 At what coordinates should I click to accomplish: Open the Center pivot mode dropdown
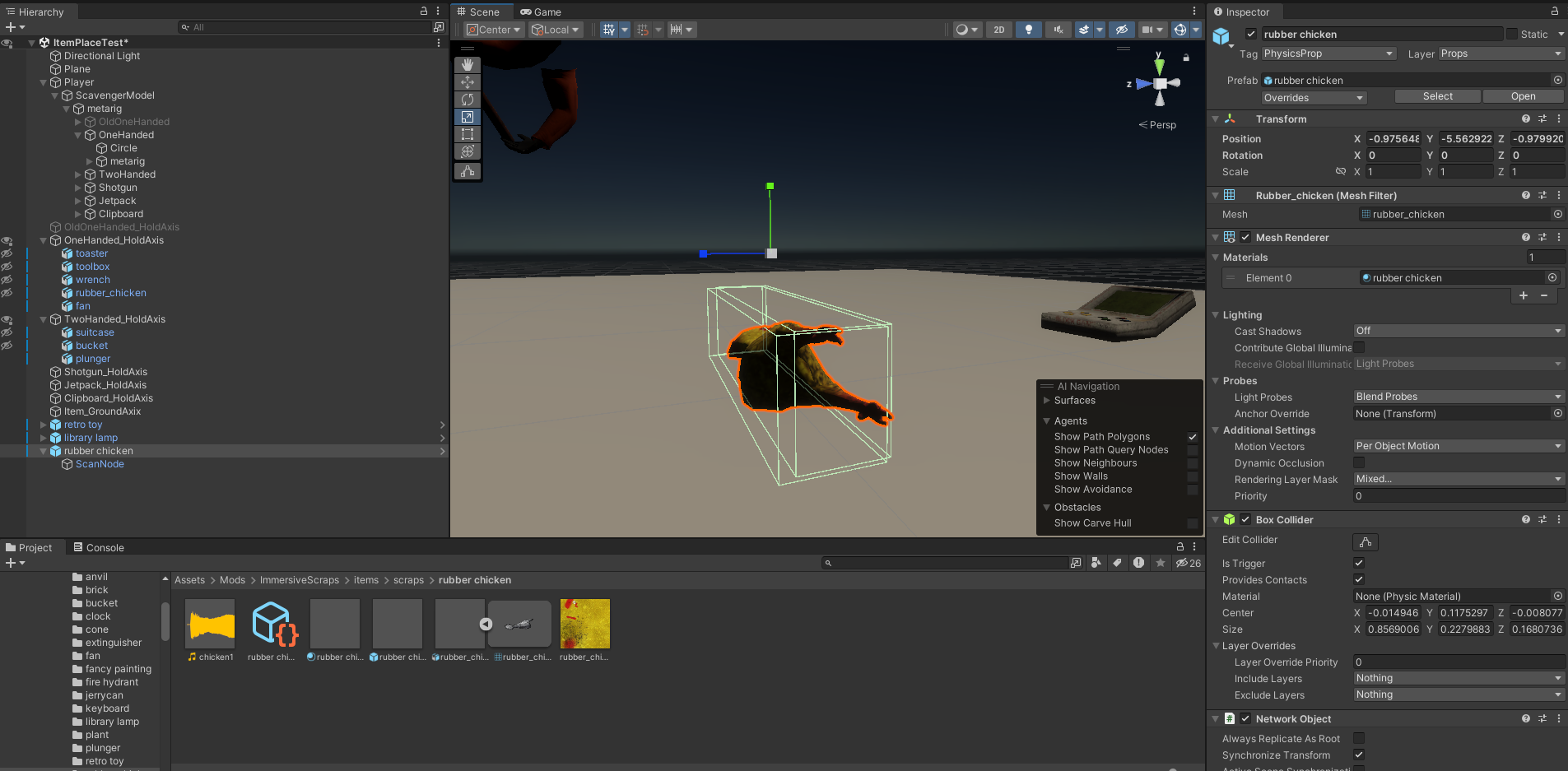[x=494, y=30]
